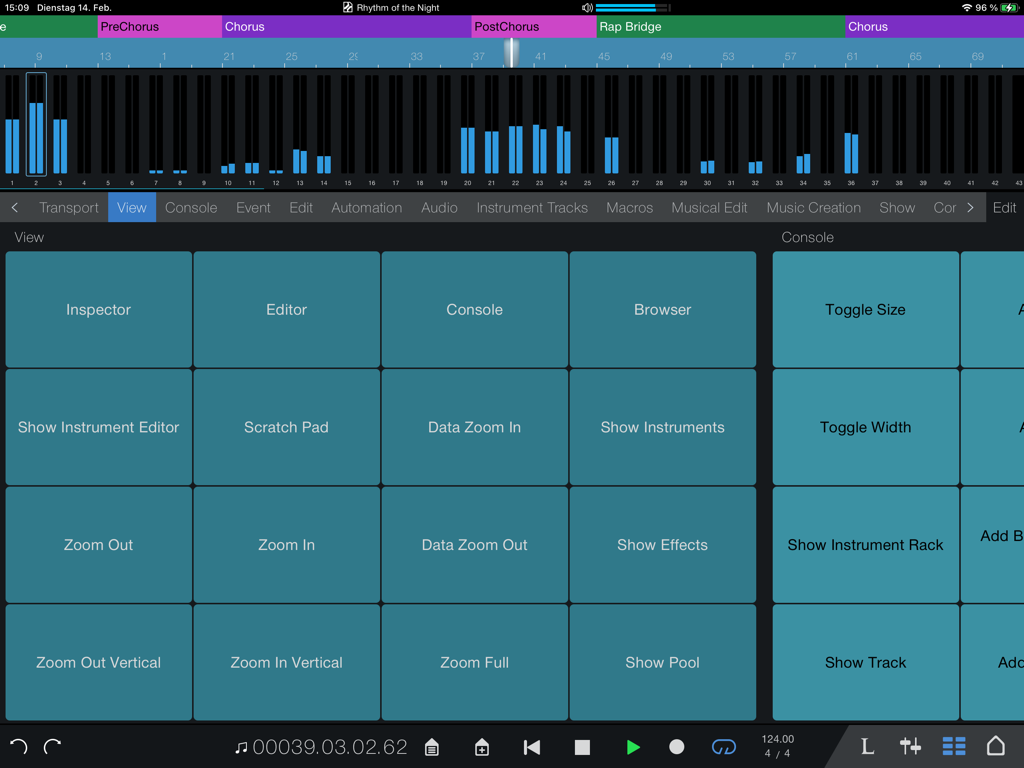
Task: Open the key commands grid view
Action: click(953, 746)
